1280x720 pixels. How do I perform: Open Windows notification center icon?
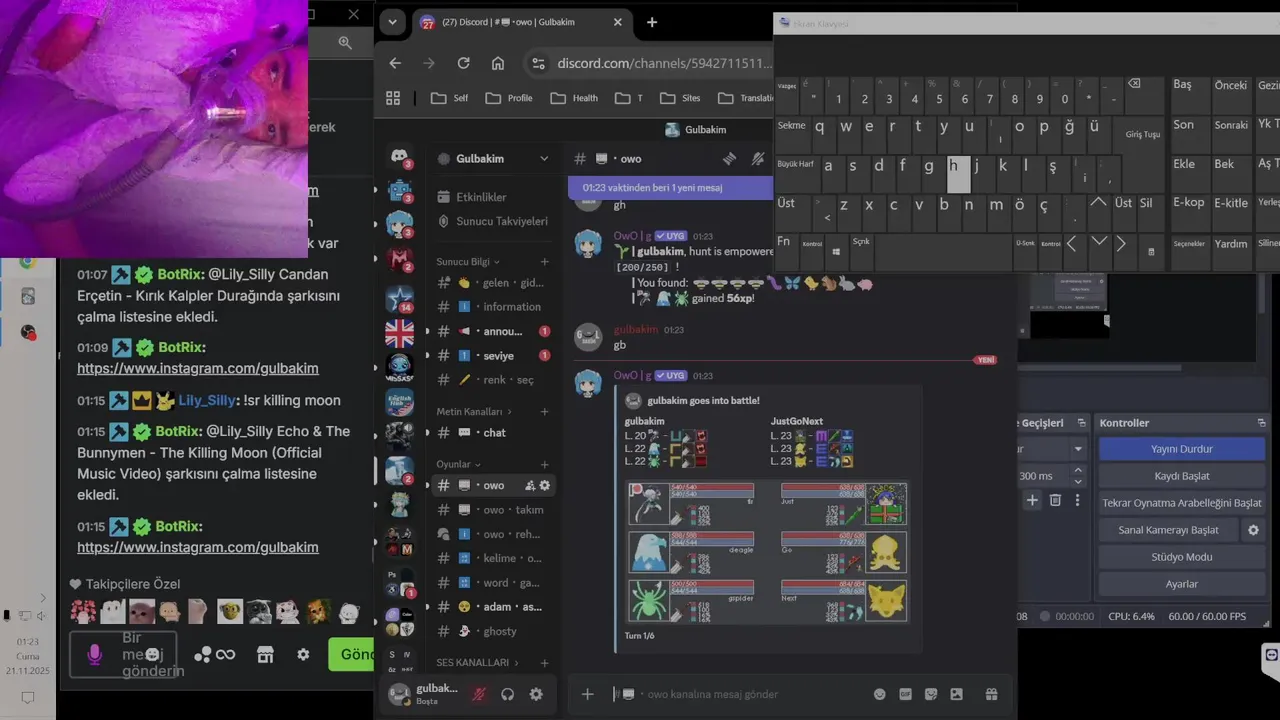[28, 697]
